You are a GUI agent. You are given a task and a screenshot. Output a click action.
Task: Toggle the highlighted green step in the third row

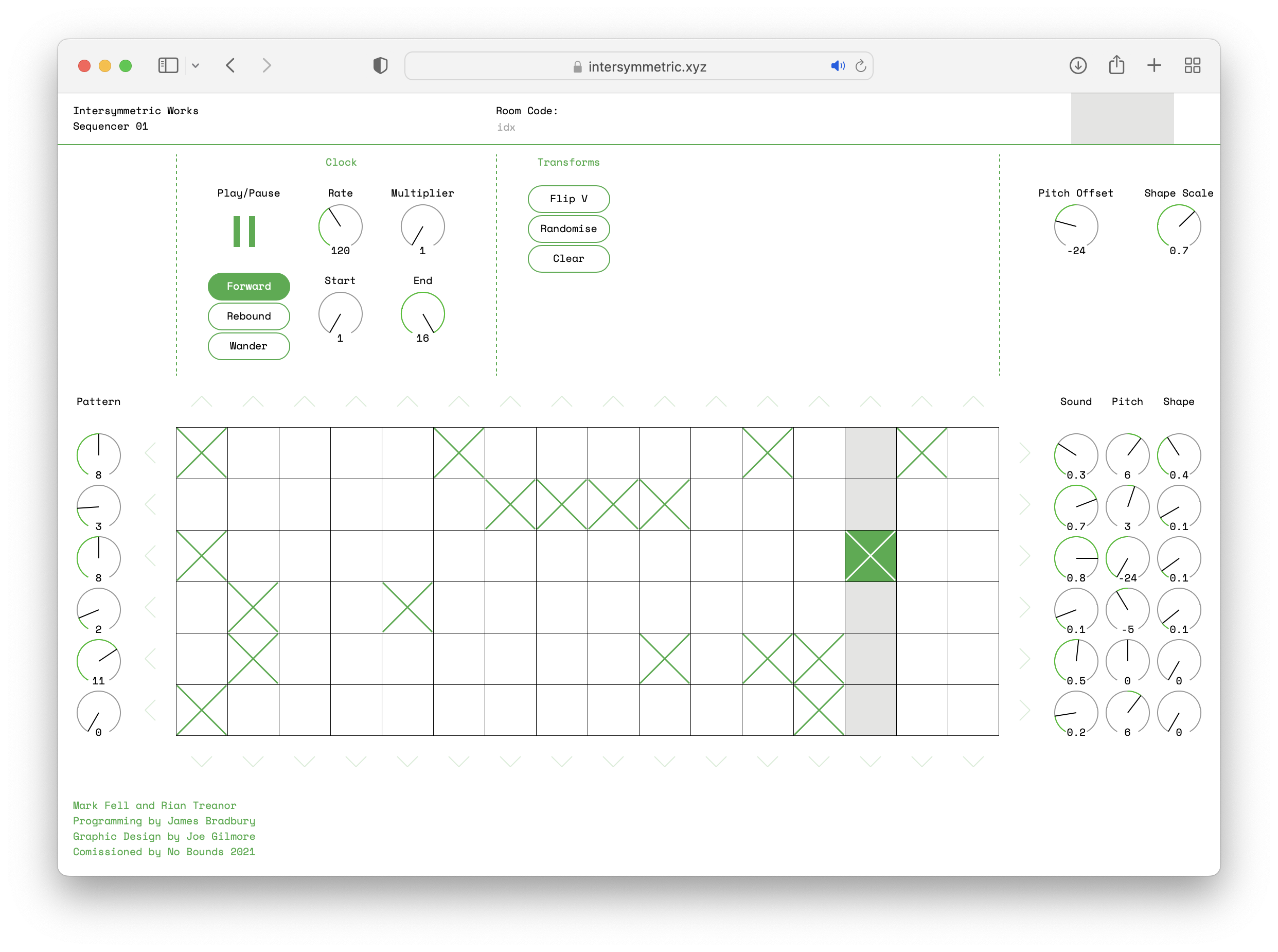(870, 556)
